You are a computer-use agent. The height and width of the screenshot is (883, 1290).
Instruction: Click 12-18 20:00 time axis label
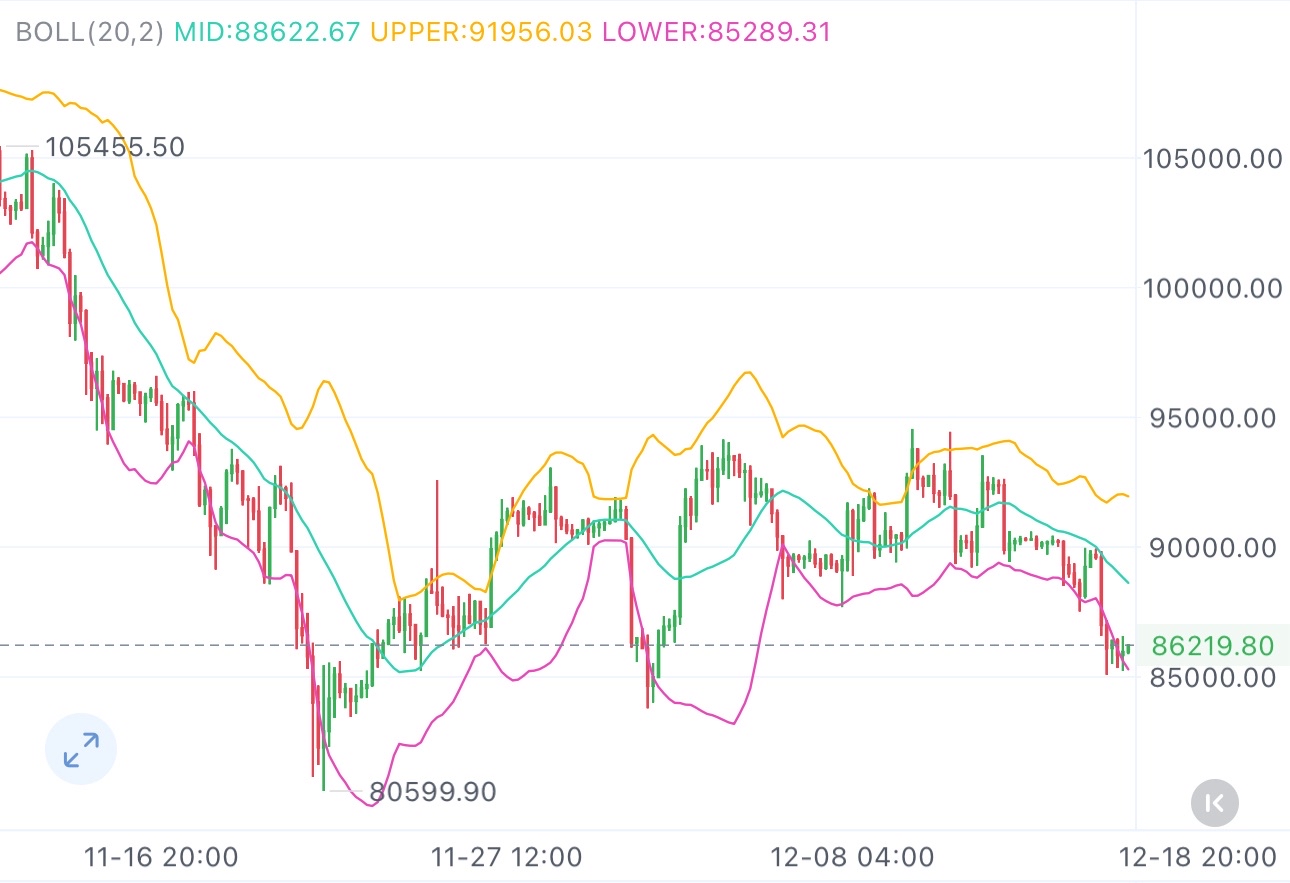(x=1198, y=857)
